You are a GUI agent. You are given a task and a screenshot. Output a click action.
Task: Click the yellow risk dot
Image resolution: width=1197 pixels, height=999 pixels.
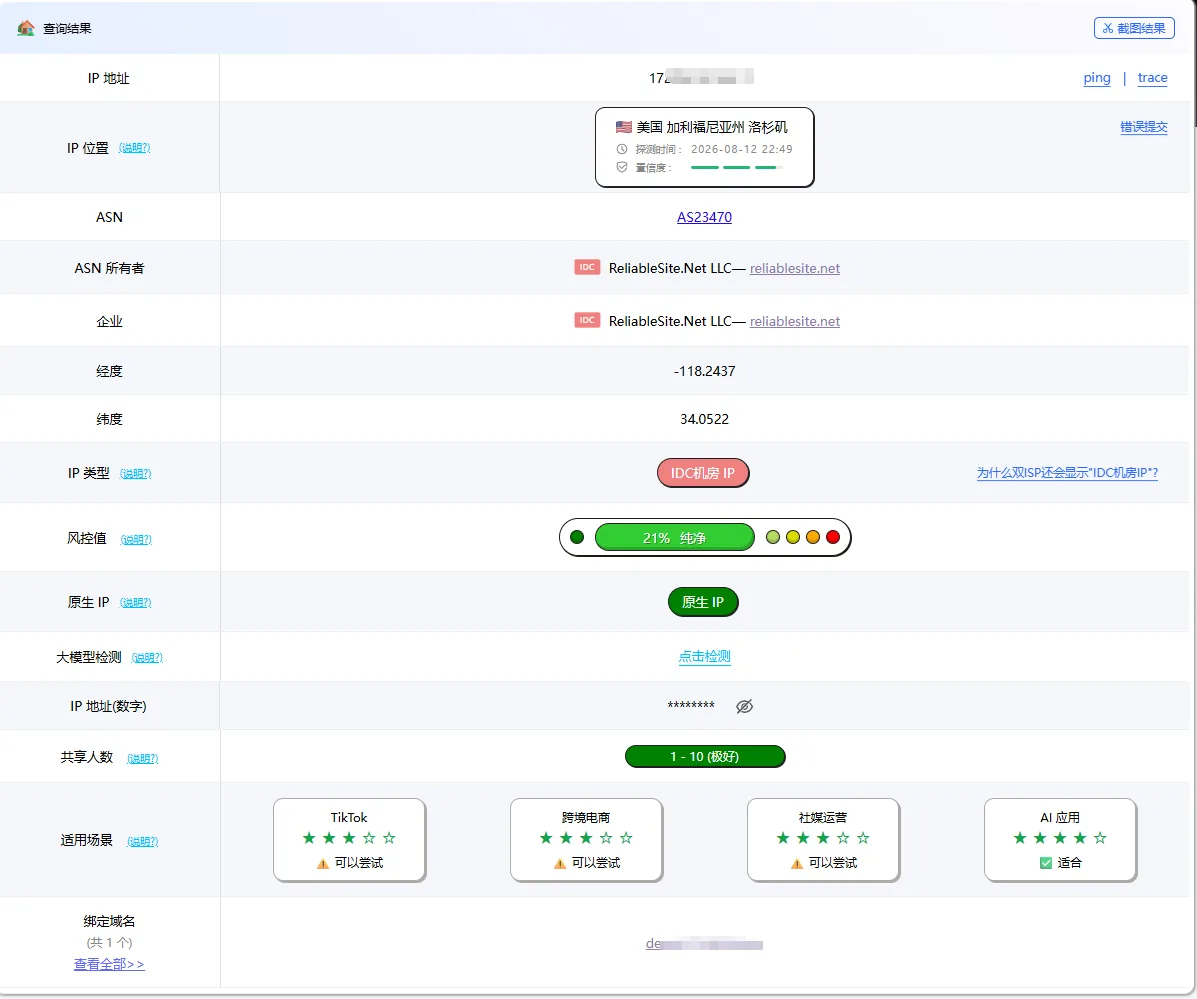(792, 537)
